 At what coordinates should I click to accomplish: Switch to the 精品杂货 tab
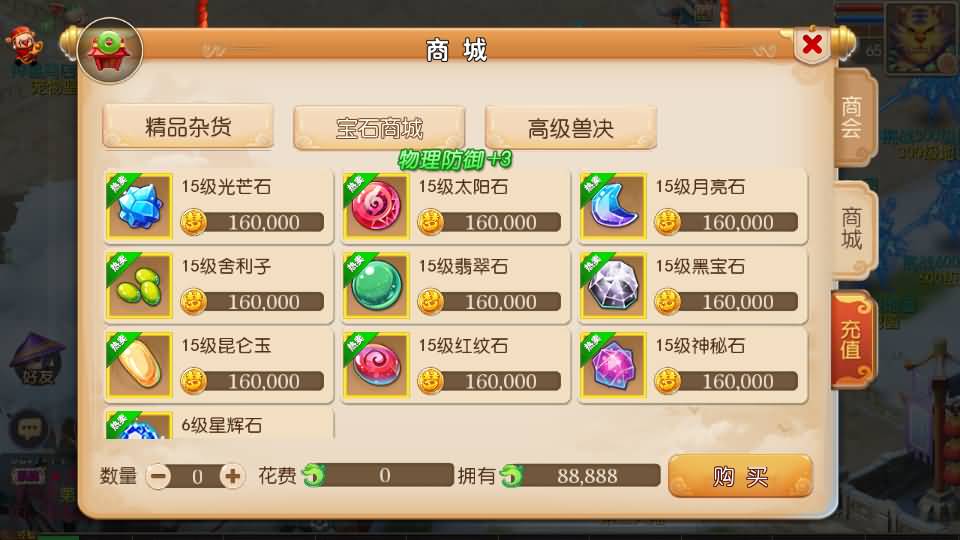pyautogui.click(x=188, y=127)
